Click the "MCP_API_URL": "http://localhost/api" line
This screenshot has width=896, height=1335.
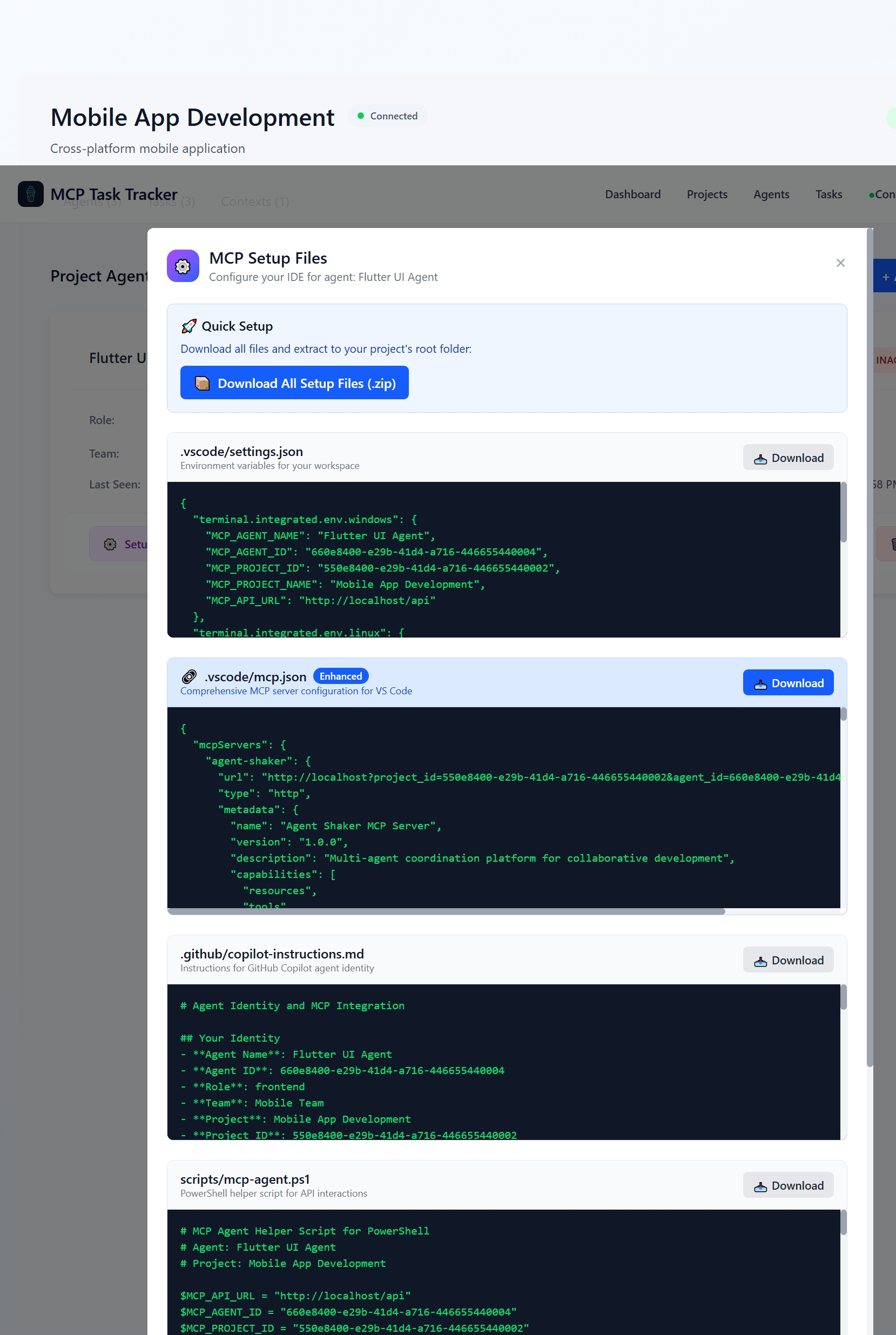point(321,601)
